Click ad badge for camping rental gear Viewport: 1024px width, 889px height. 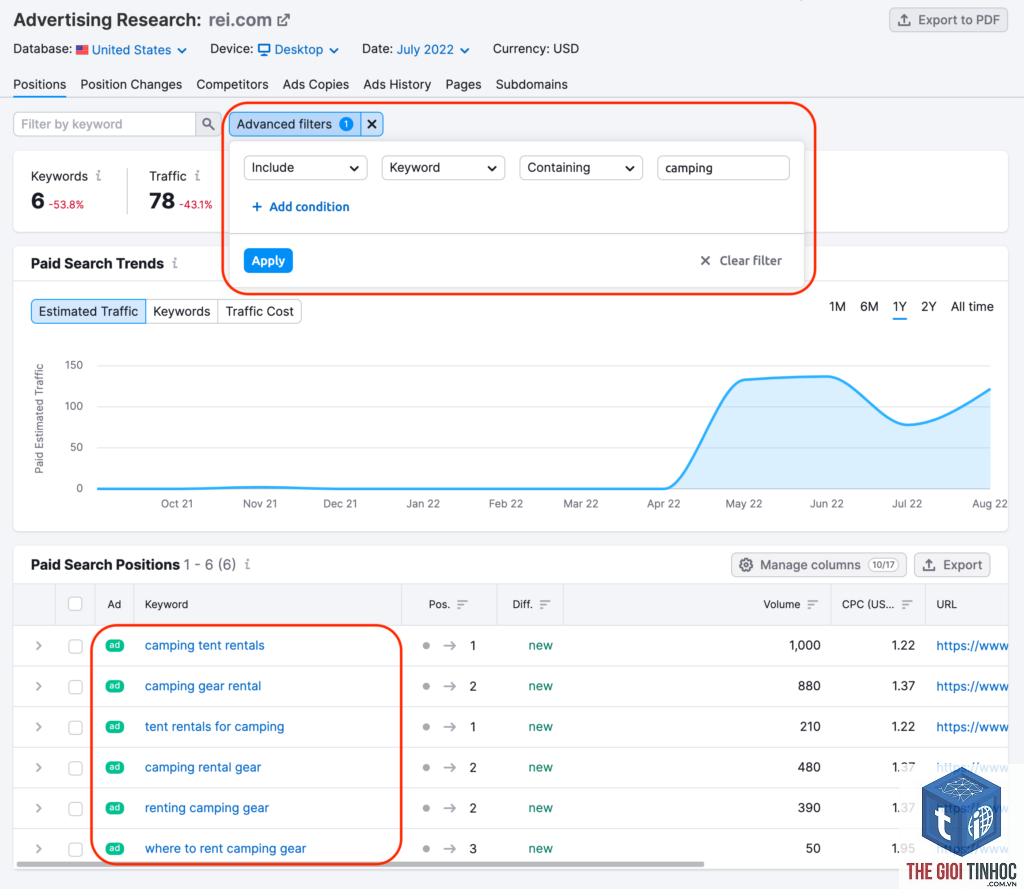click(115, 767)
